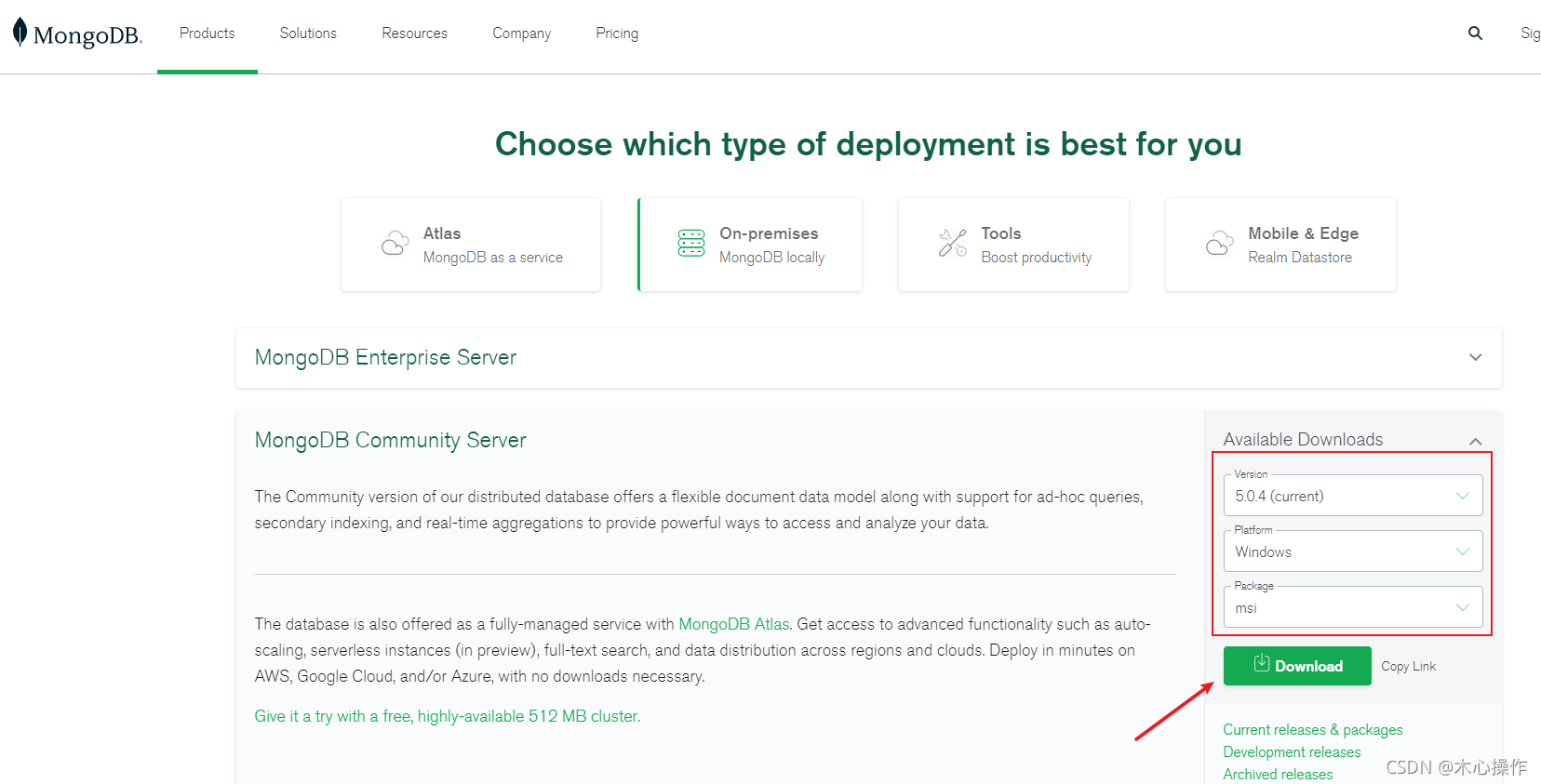The width and height of the screenshot is (1541, 784).
Task: Select the On-premises MongoDB locally card
Action: tap(750, 245)
